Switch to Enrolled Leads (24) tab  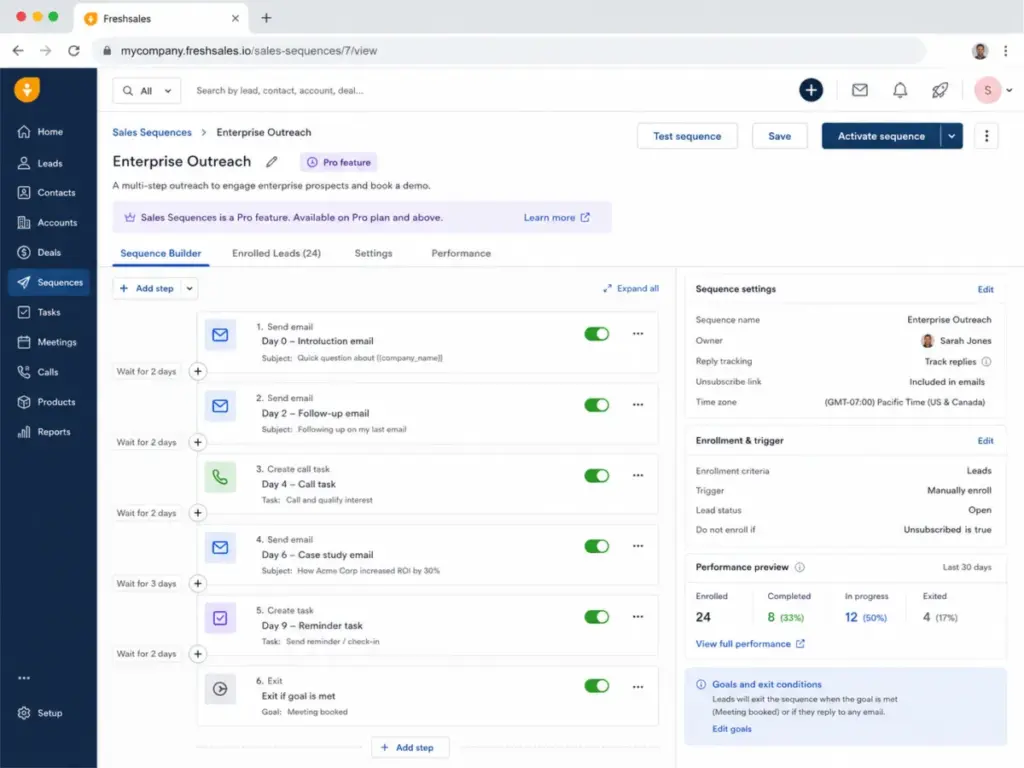click(x=276, y=253)
